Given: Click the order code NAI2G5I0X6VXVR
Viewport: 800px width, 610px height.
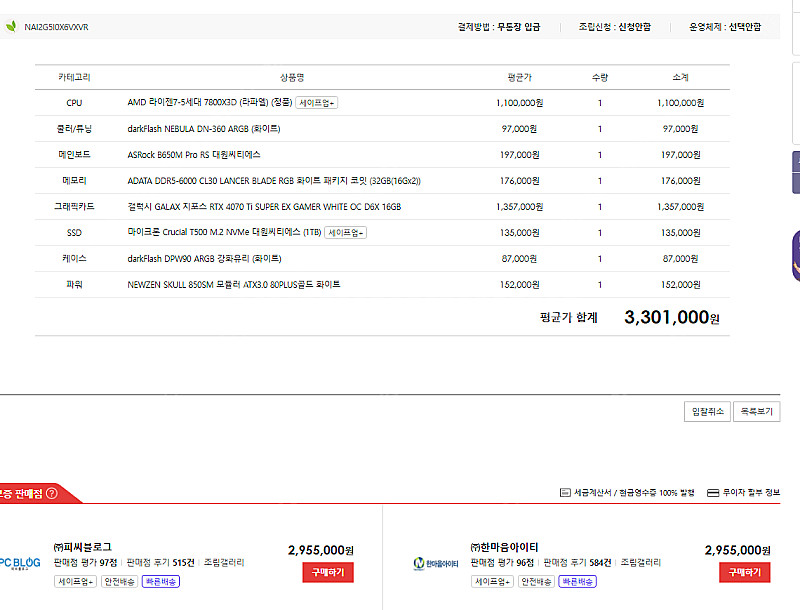Looking at the screenshot, I should (x=56, y=27).
